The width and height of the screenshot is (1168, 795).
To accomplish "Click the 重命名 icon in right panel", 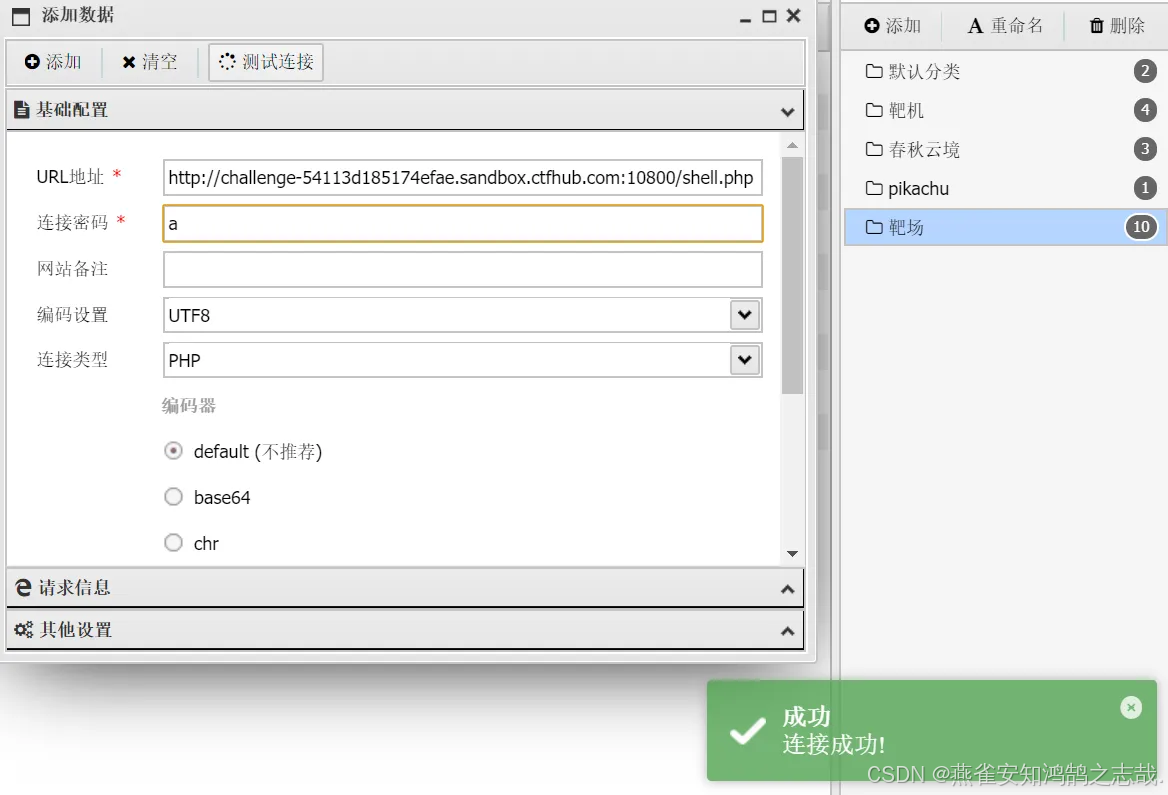I will (x=974, y=26).
